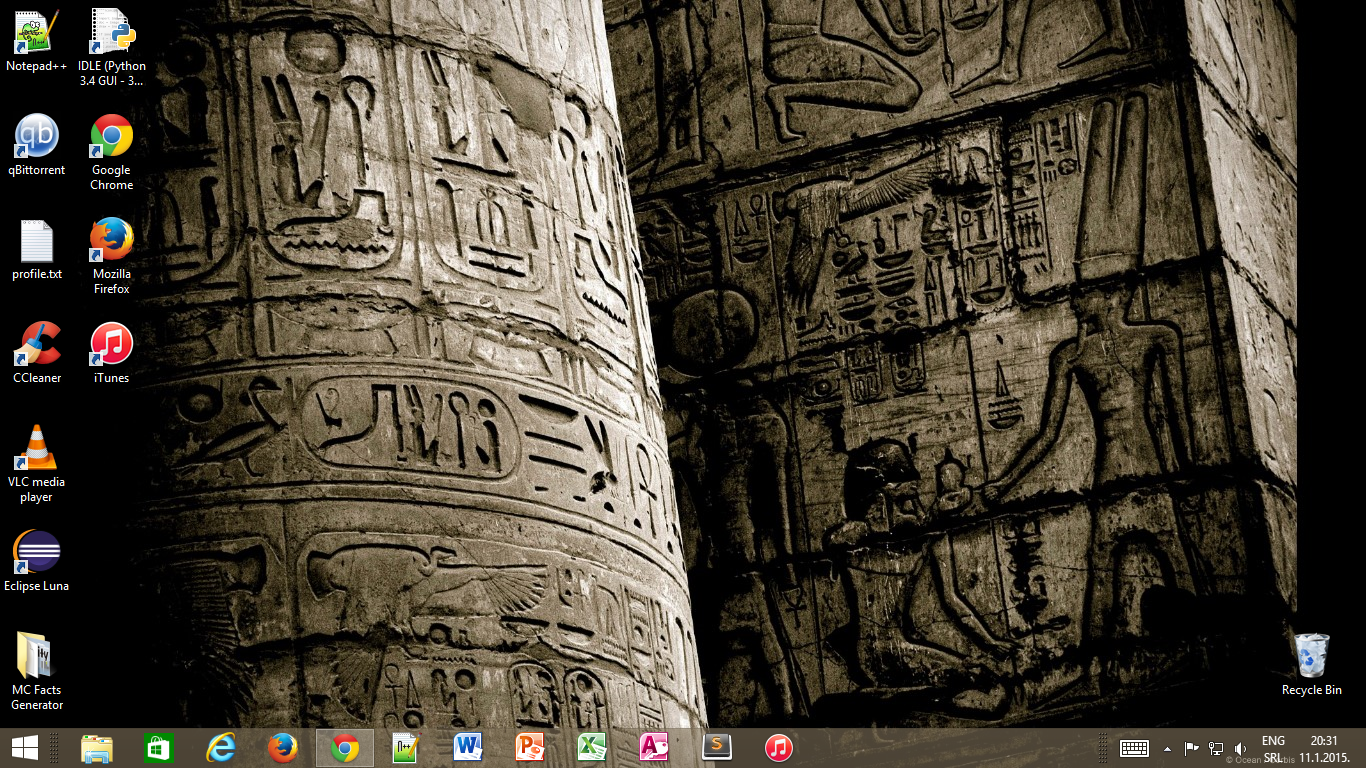The image size is (1366, 768).
Task: Open Notepad++ from the taskbar
Action: [405, 748]
